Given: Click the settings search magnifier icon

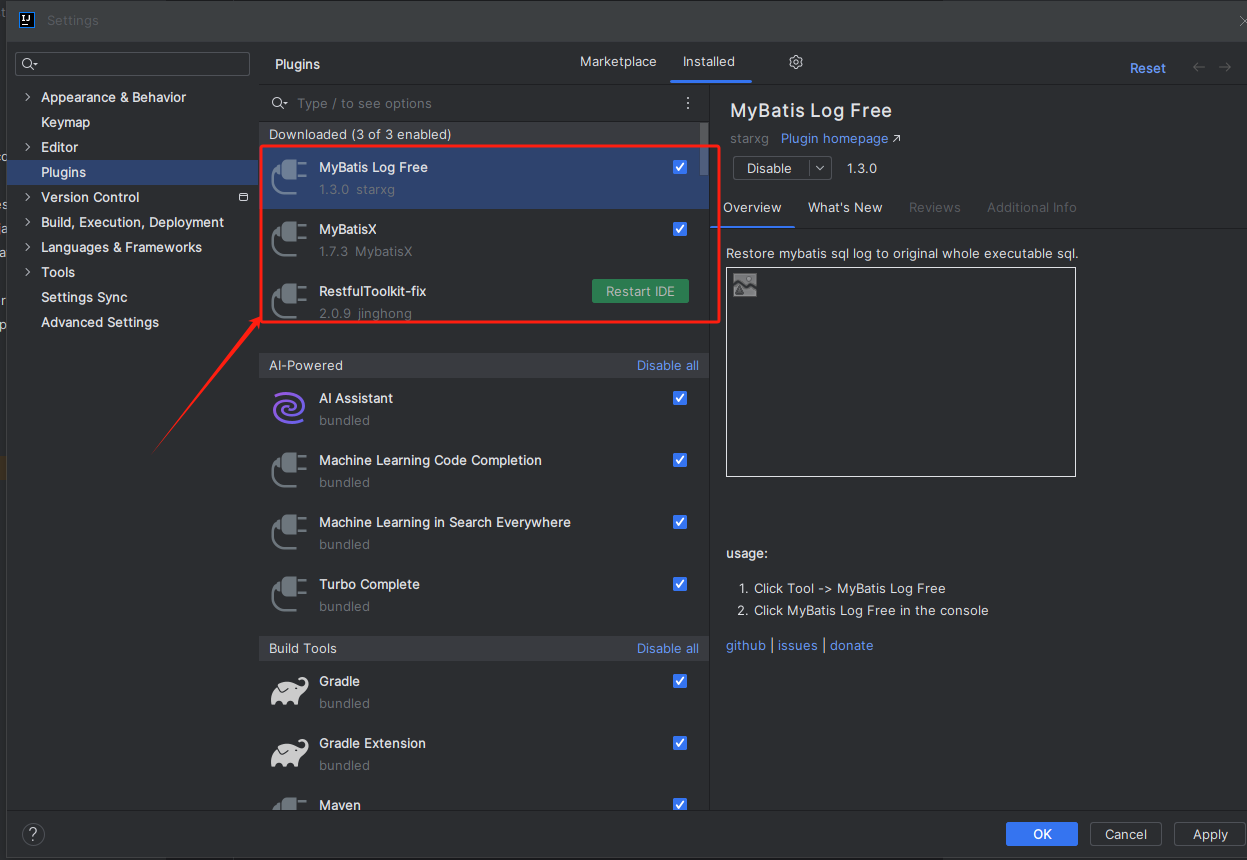Looking at the screenshot, I should point(29,64).
